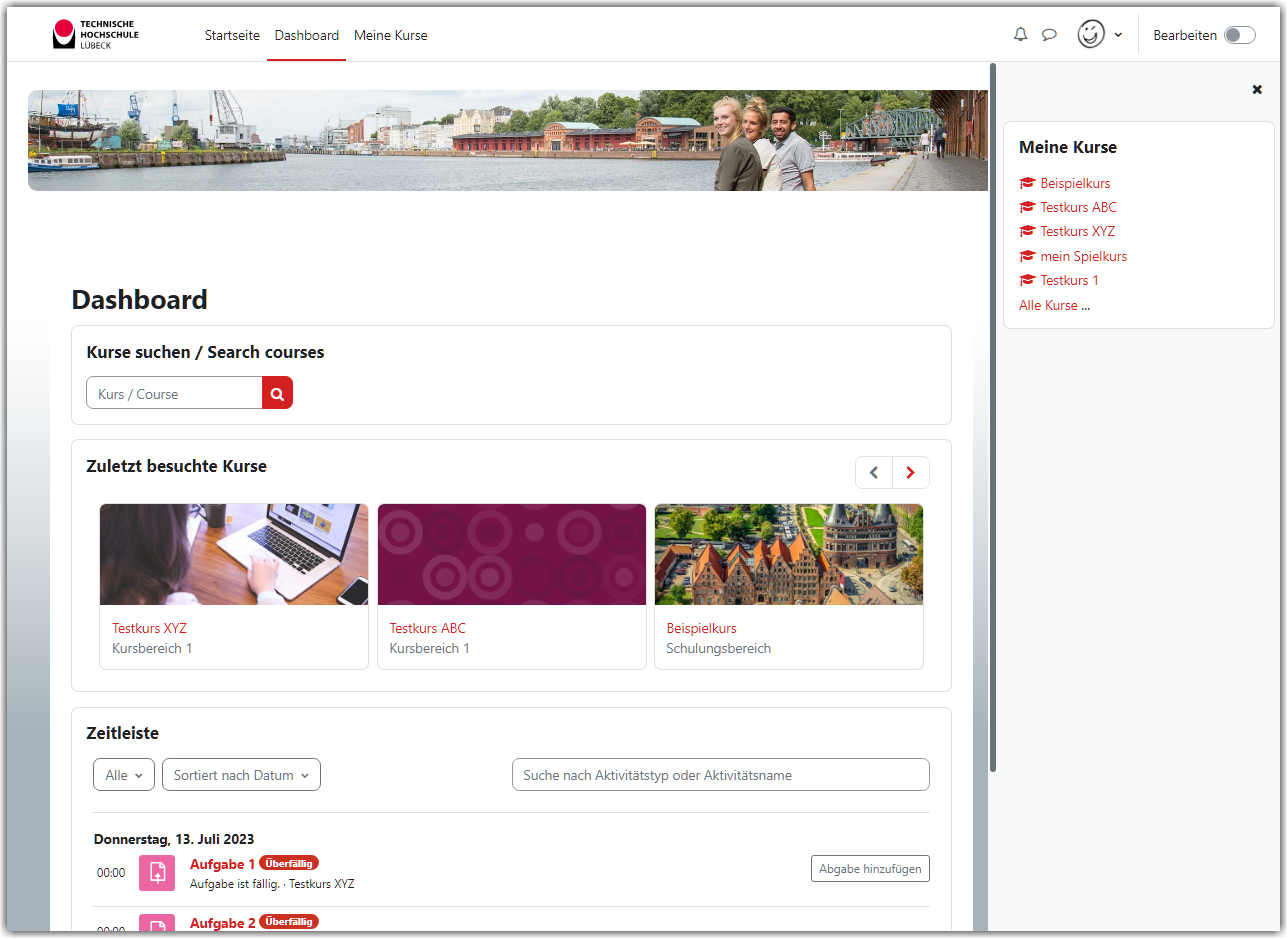Image resolution: width=1288 pixels, height=939 pixels.
Task: Open Beispielkurs link in recent courses
Action: [701, 629]
